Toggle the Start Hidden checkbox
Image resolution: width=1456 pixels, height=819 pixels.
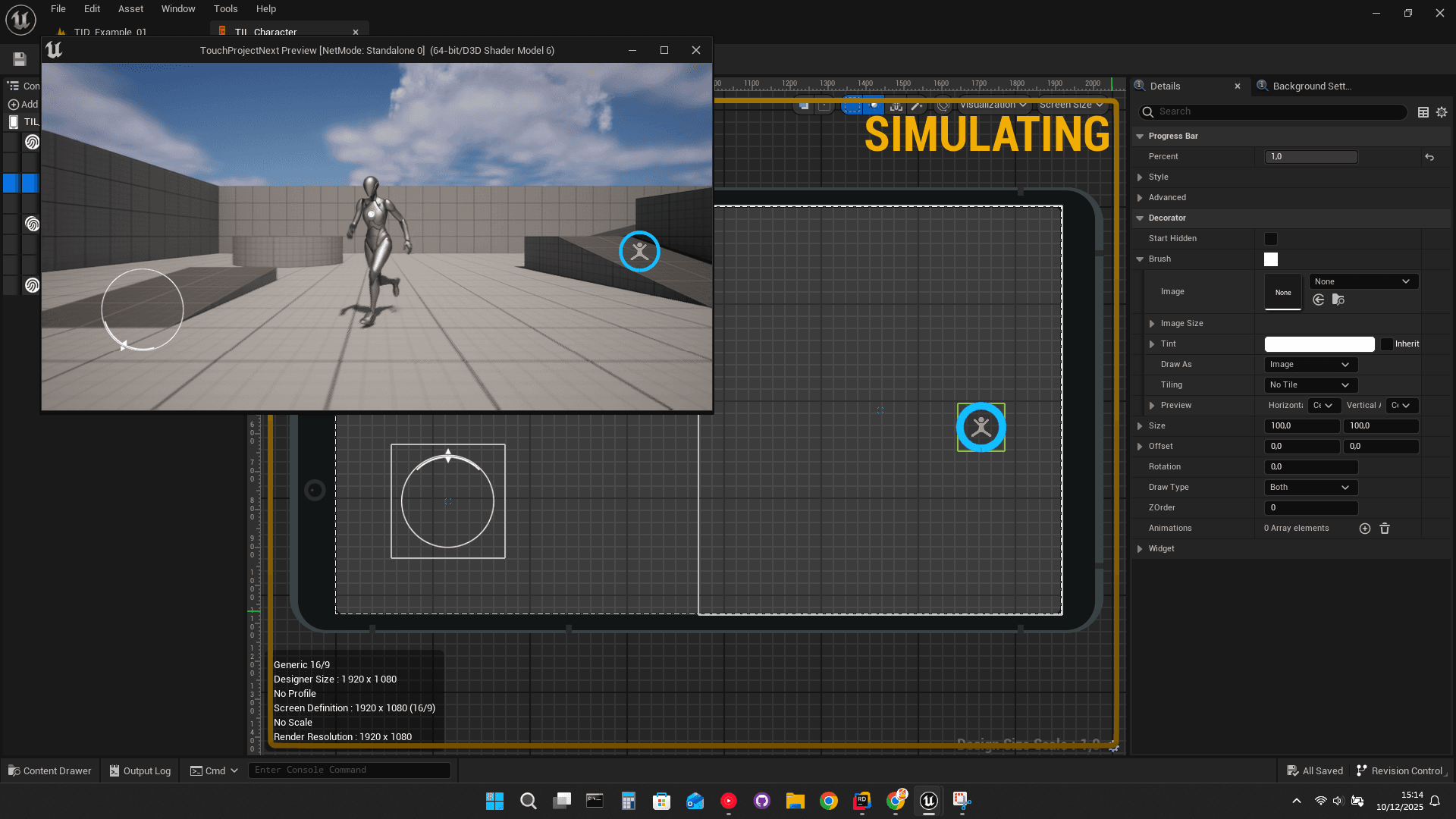tap(1271, 239)
